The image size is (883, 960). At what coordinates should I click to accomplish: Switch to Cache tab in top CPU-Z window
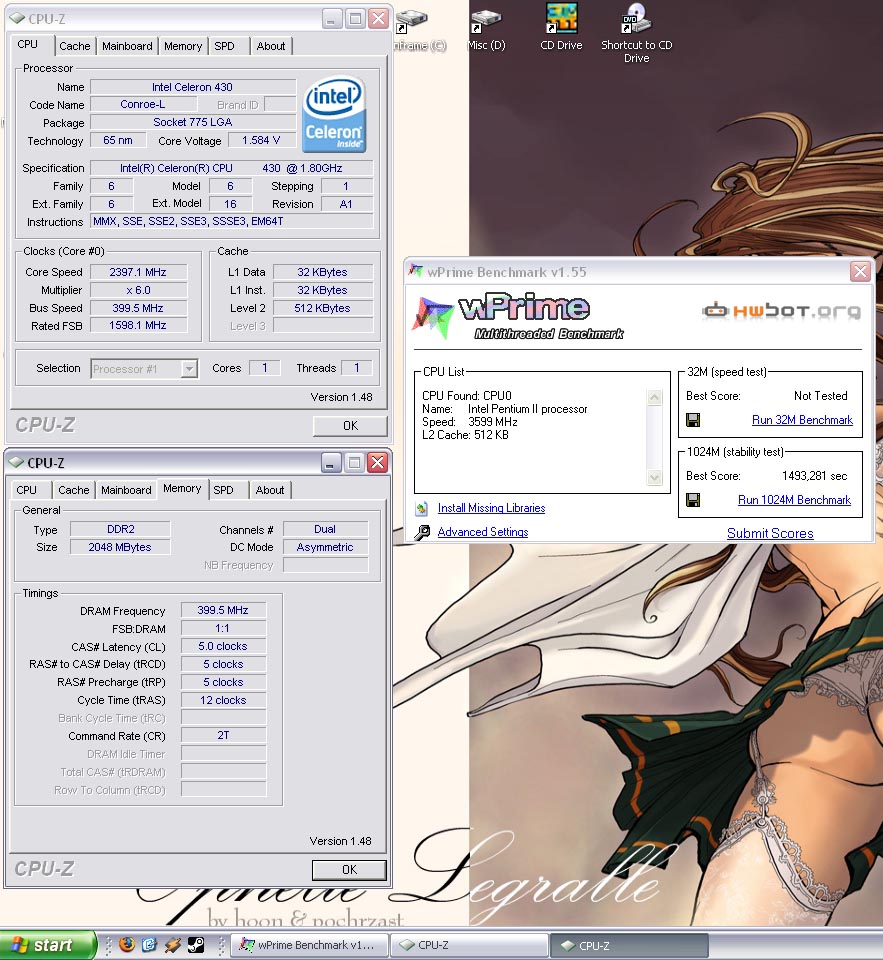75,46
